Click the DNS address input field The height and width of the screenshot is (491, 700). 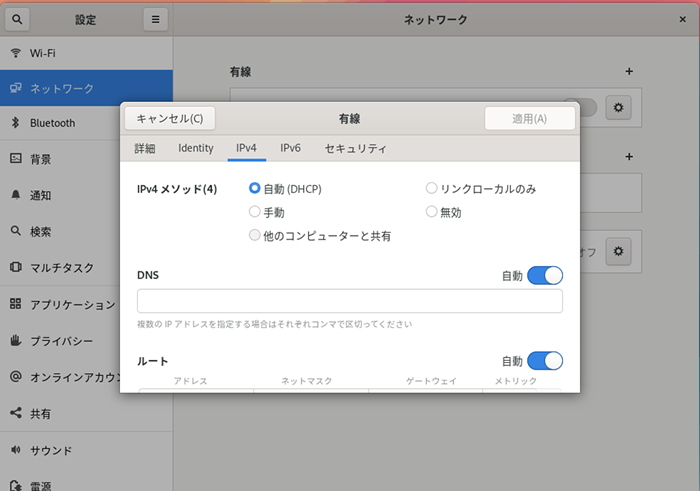pyautogui.click(x=349, y=301)
